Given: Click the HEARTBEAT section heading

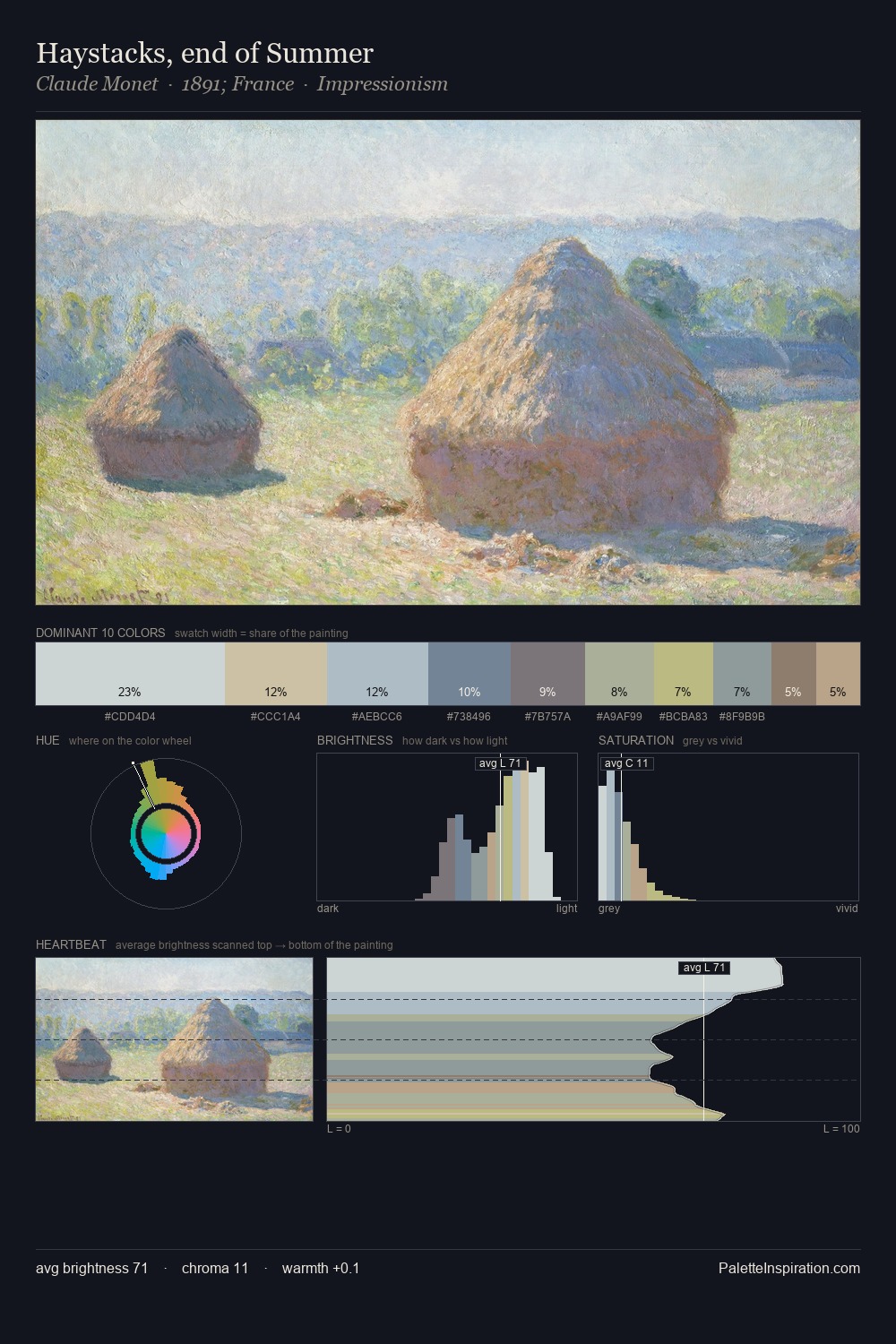Looking at the screenshot, I should 71,944.
